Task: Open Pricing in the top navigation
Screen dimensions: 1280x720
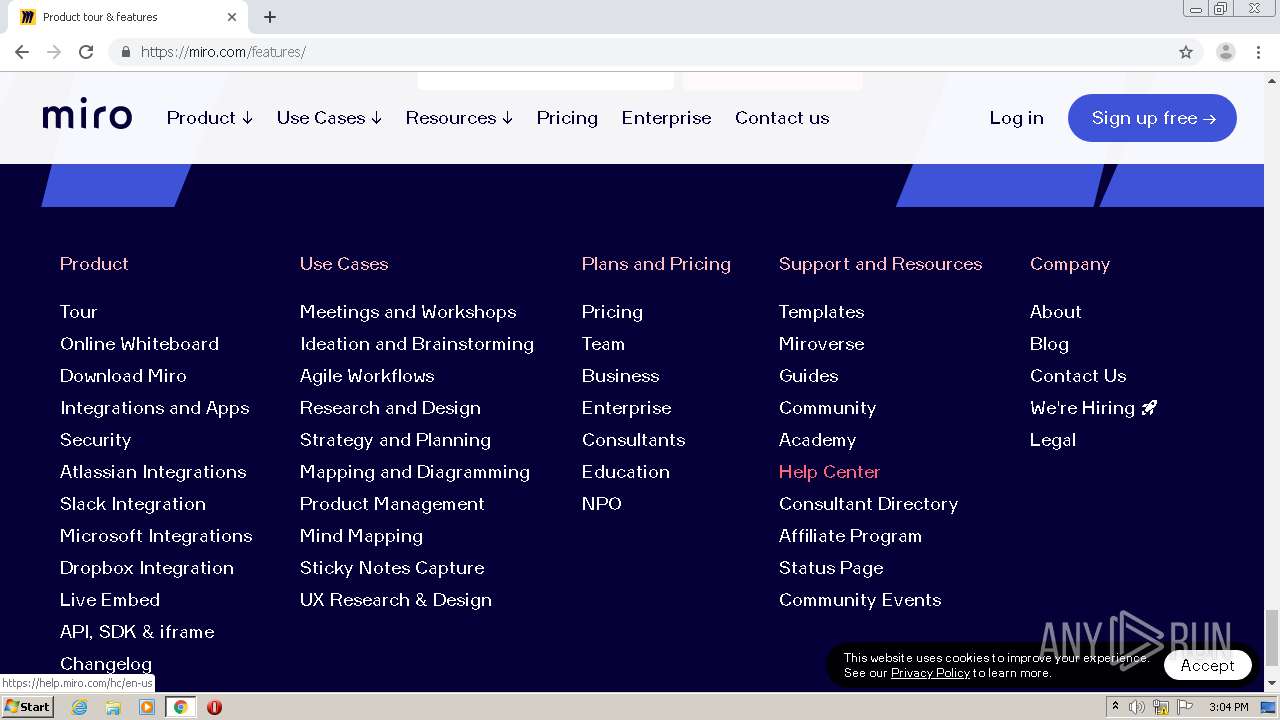Action: tap(567, 118)
